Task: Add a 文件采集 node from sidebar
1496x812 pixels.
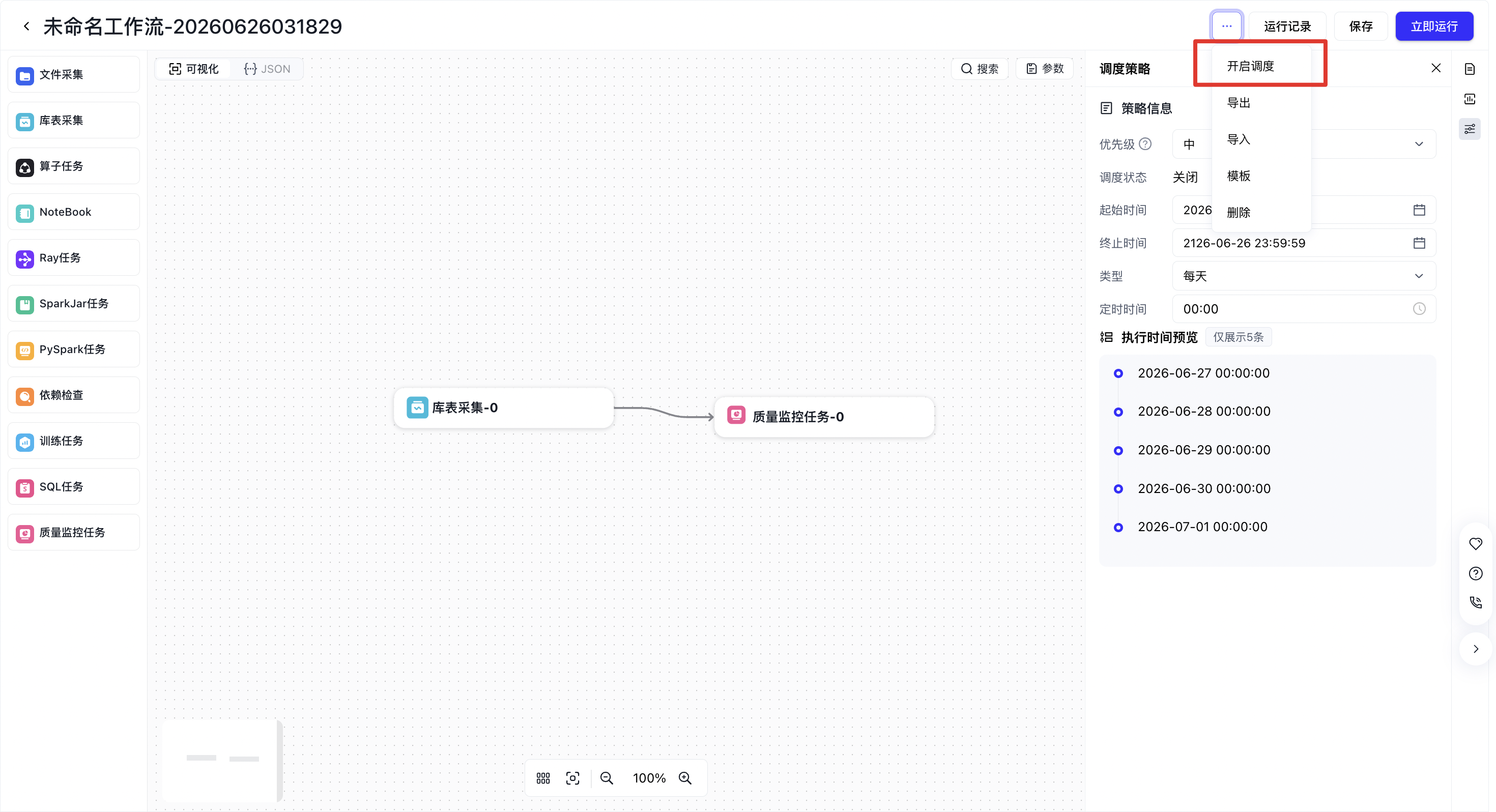Action: (x=74, y=74)
